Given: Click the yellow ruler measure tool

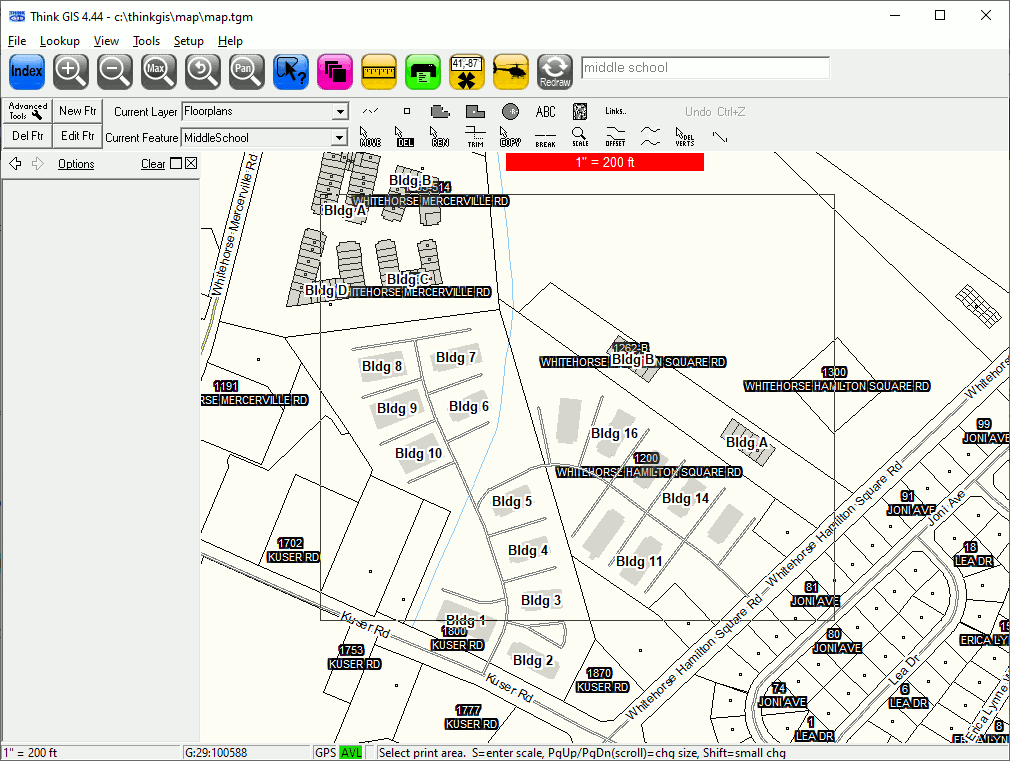Looking at the screenshot, I should pyautogui.click(x=379, y=71).
